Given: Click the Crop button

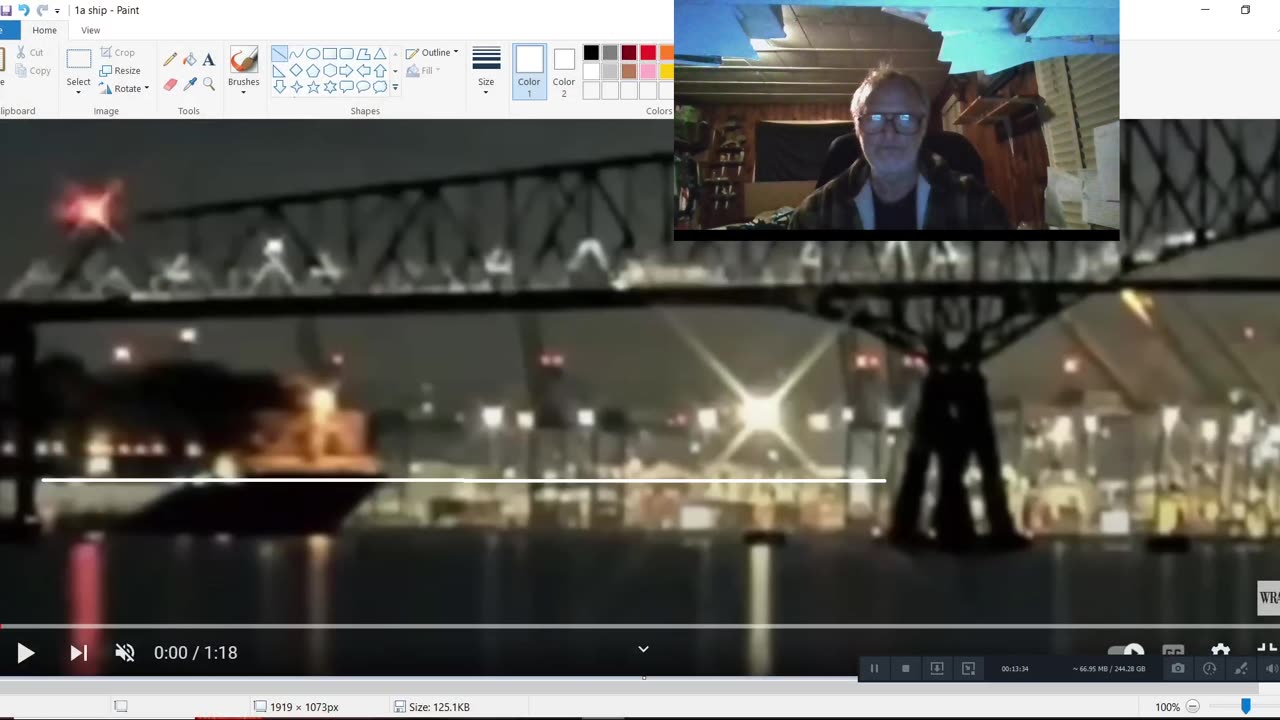Looking at the screenshot, I should [x=118, y=53].
